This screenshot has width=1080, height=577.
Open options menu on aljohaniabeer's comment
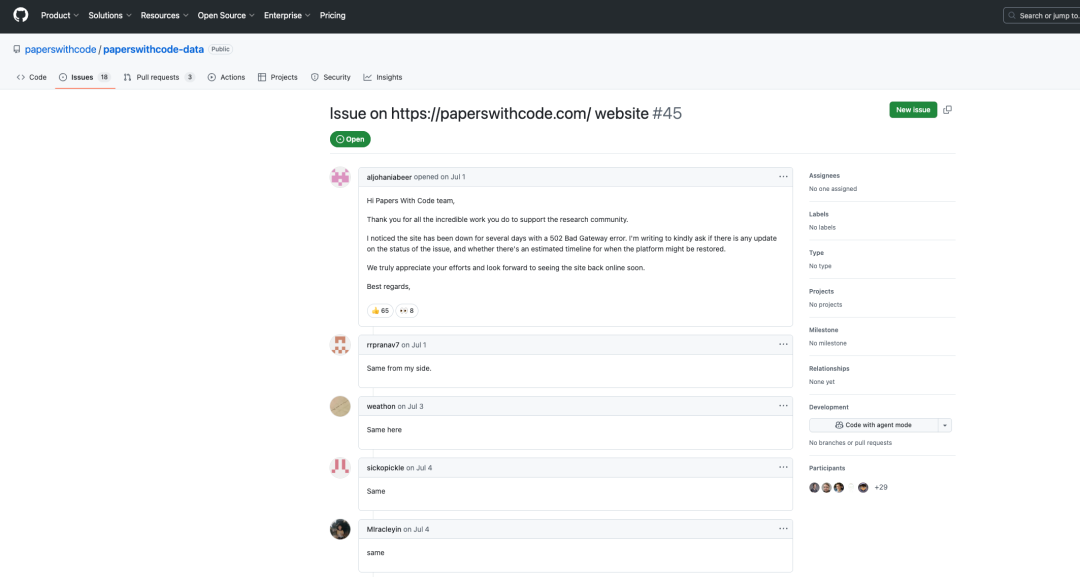point(783,177)
